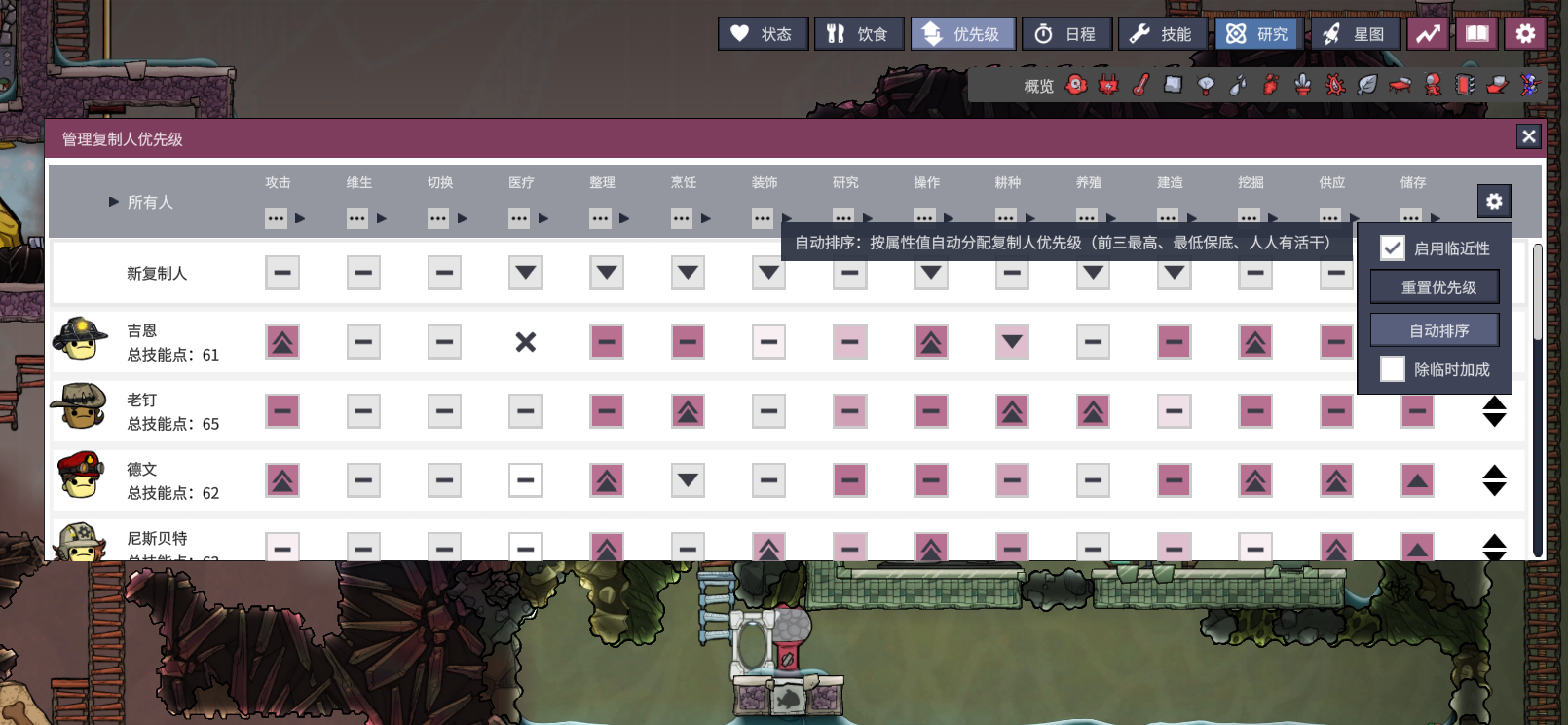Open the 饮食 consumables screen
1568x725 pixels.
(x=859, y=34)
